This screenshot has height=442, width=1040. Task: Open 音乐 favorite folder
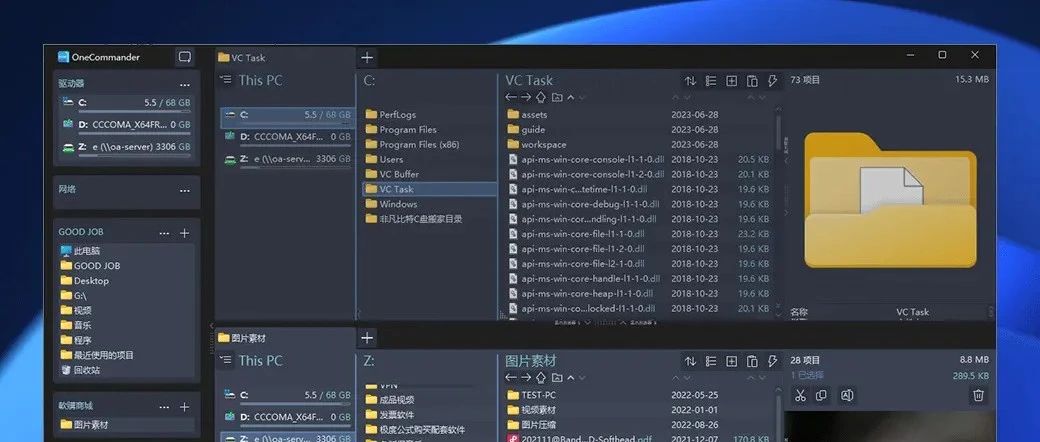coord(76,325)
